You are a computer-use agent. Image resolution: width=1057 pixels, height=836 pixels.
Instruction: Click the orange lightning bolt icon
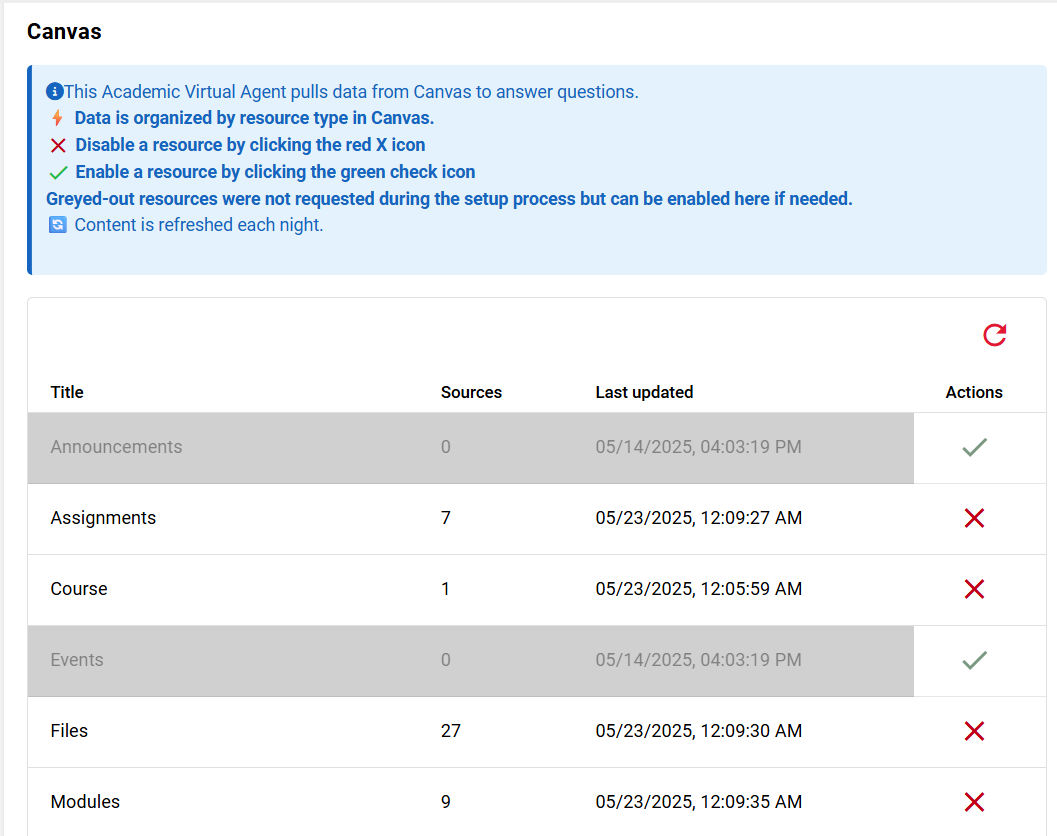tap(57, 118)
